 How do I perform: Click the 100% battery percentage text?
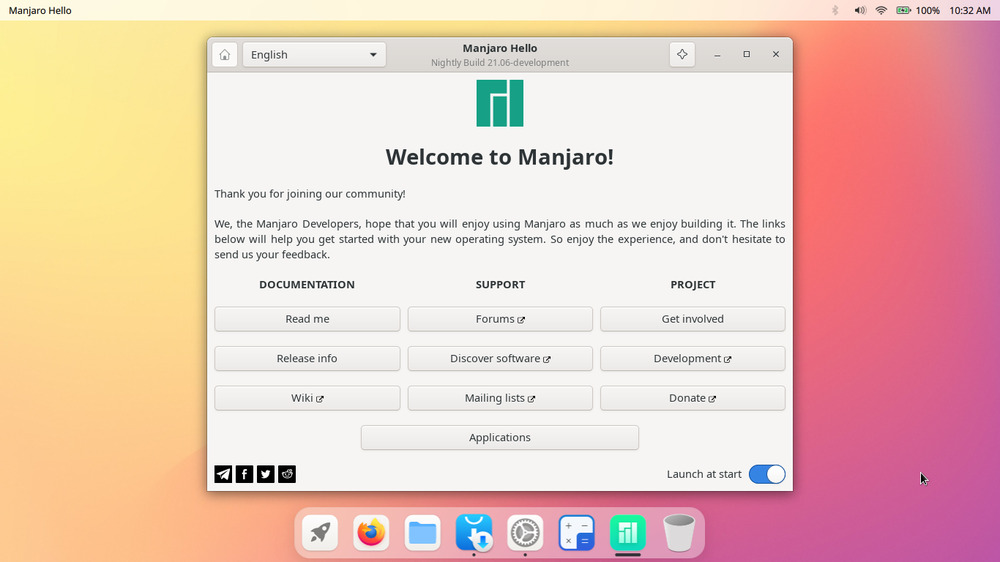(927, 10)
